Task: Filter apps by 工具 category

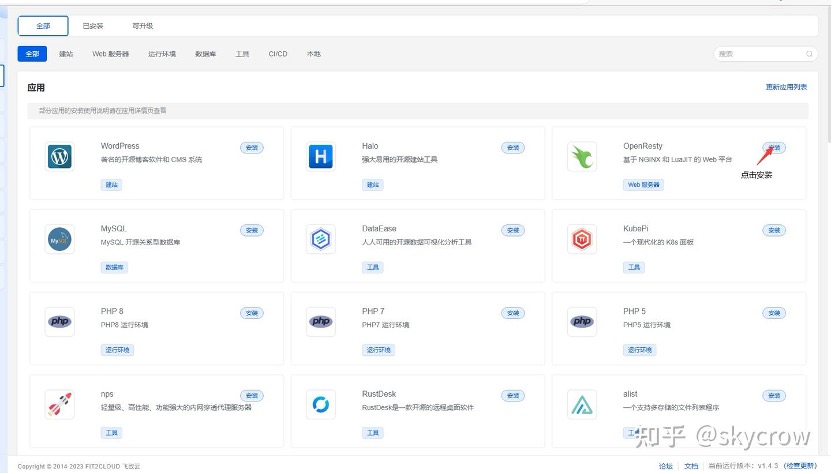Action: [x=242, y=54]
